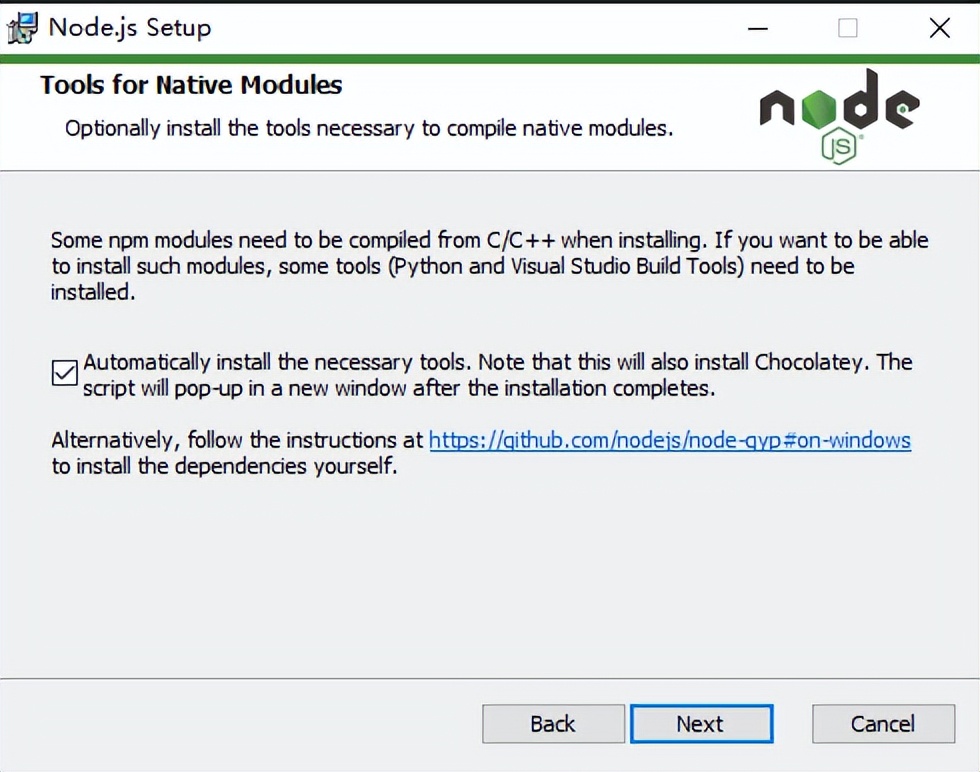Click the installer icon in the title bar
980x772 pixels.
22,28
